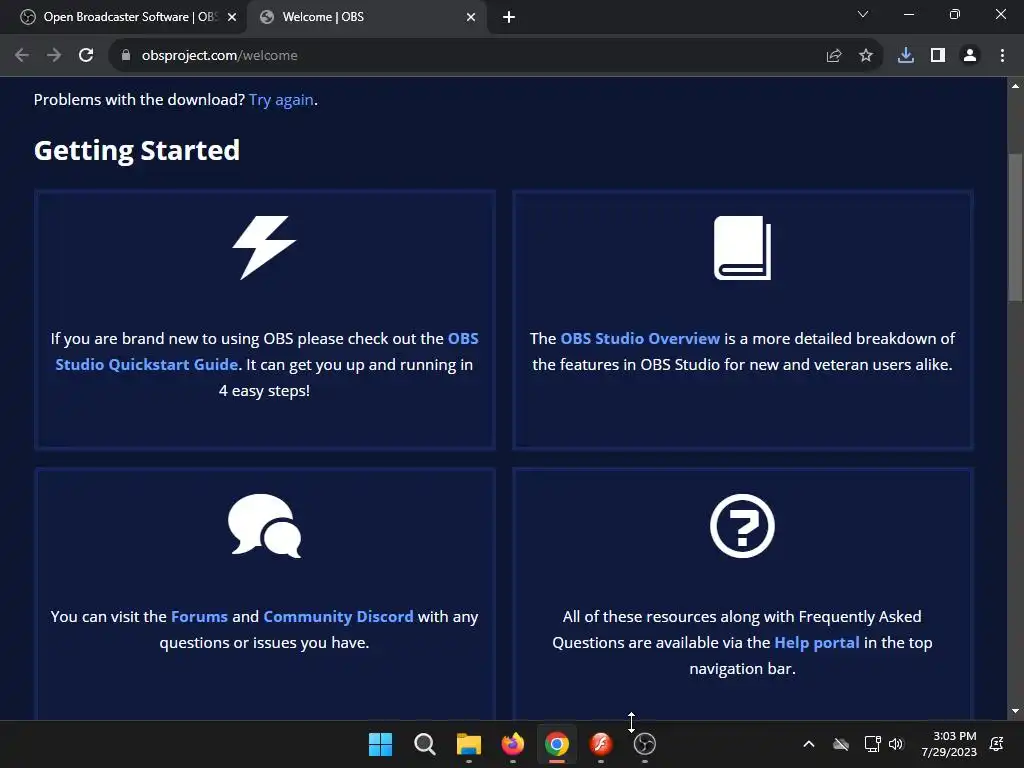Image resolution: width=1024 pixels, height=768 pixels.
Task: Open the notification center icon
Action: pos(997,744)
